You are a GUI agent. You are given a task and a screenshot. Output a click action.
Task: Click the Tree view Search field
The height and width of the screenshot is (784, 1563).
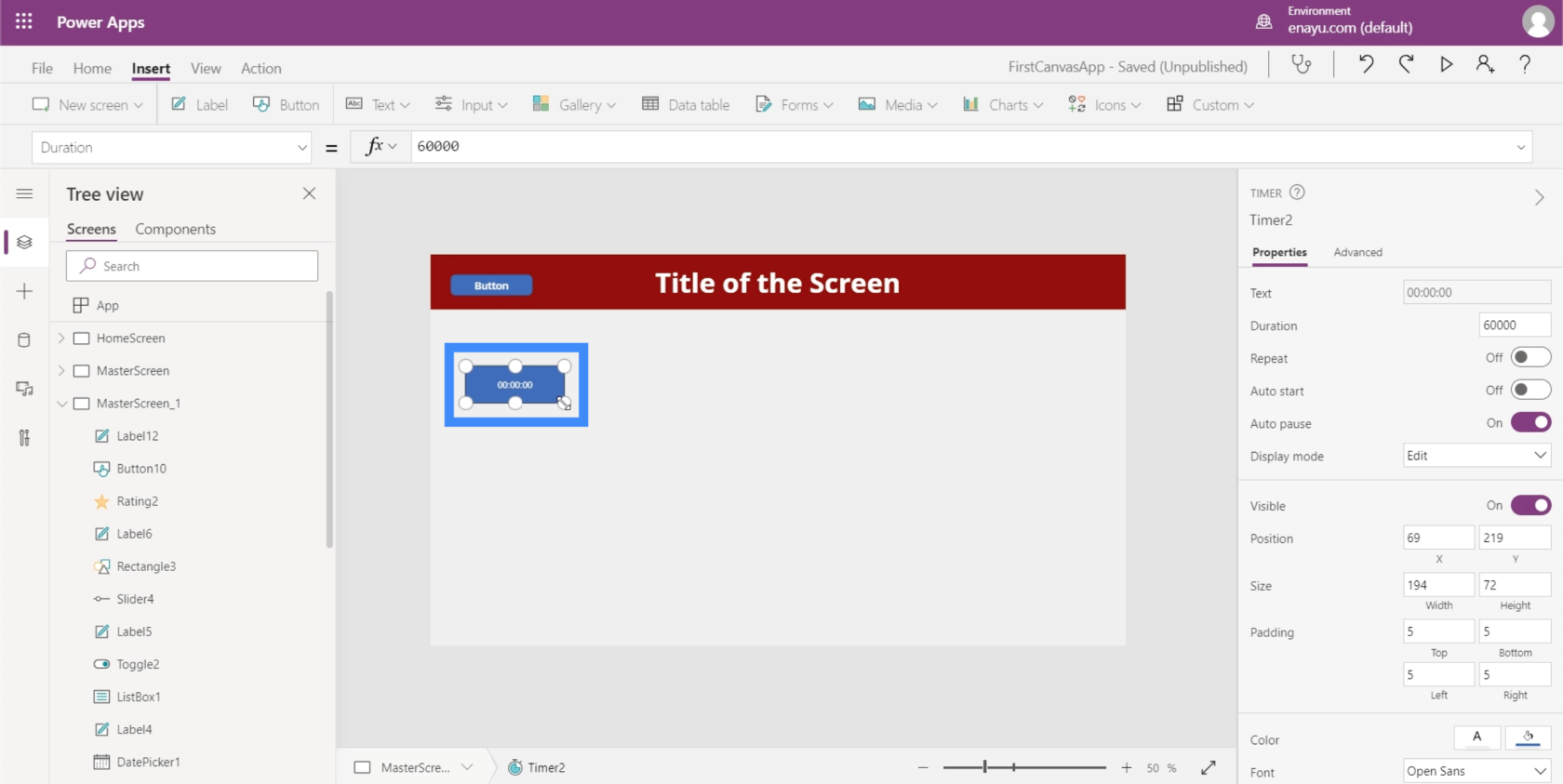point(192,266)
